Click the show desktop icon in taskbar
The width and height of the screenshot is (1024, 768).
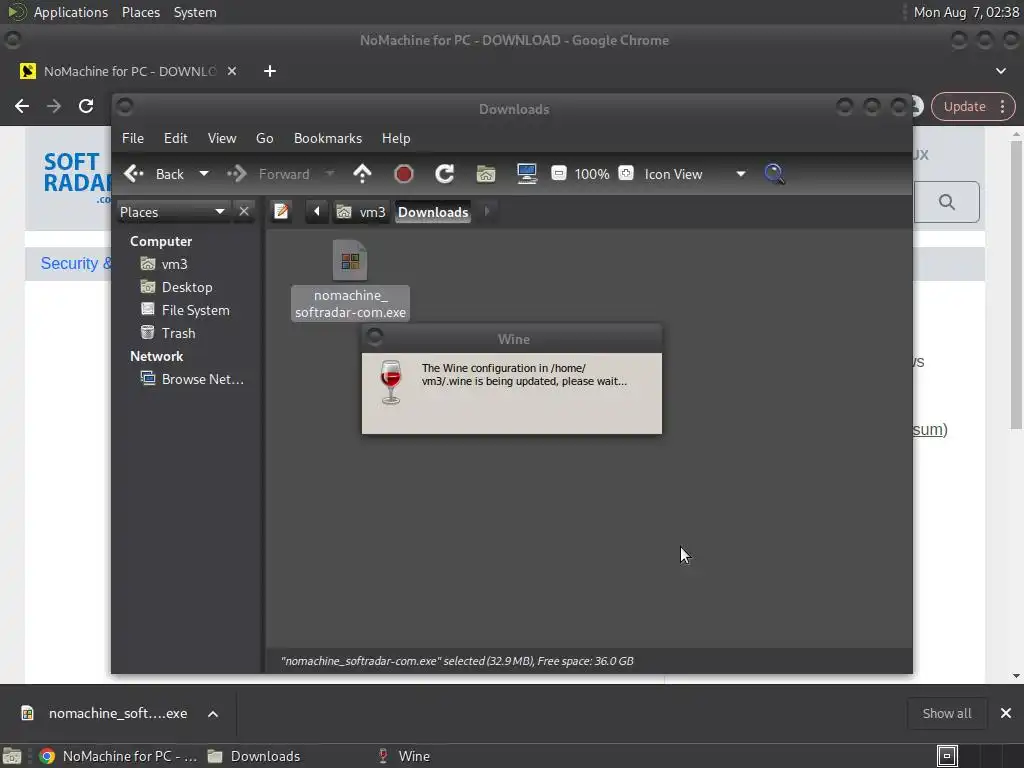(x=12, y=756)
